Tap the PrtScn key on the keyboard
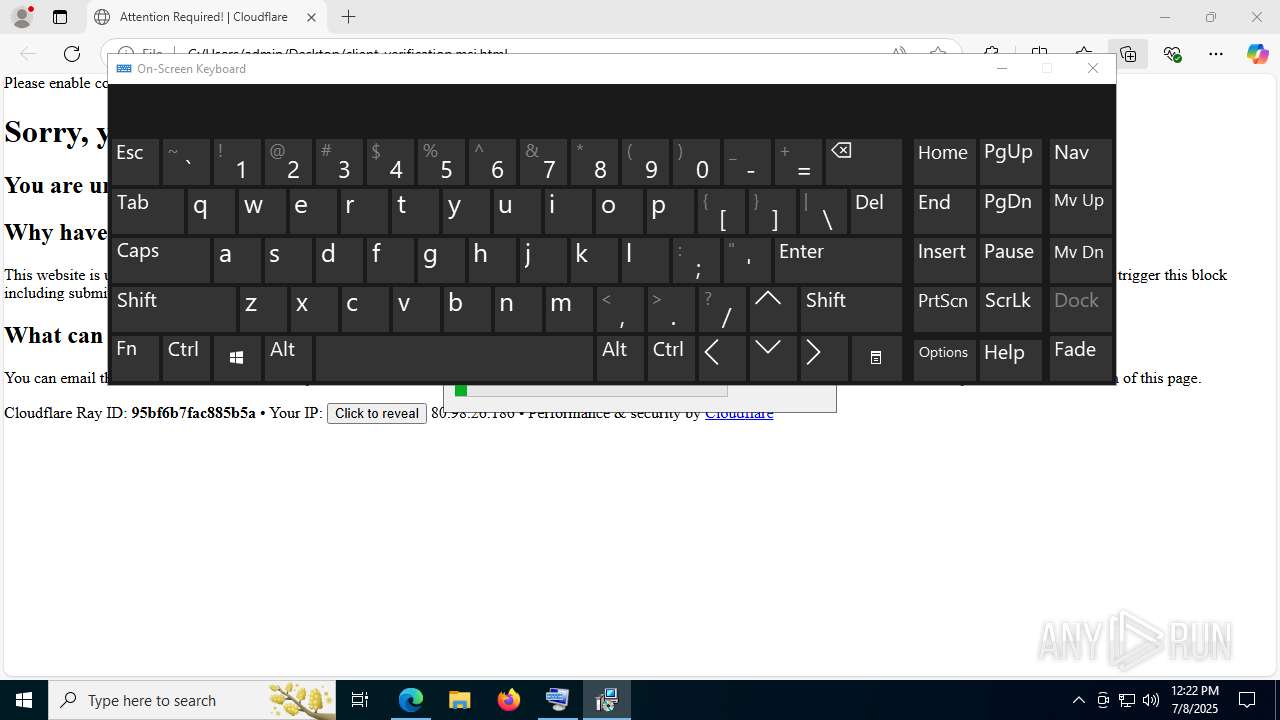 click(x=944, y=309)
